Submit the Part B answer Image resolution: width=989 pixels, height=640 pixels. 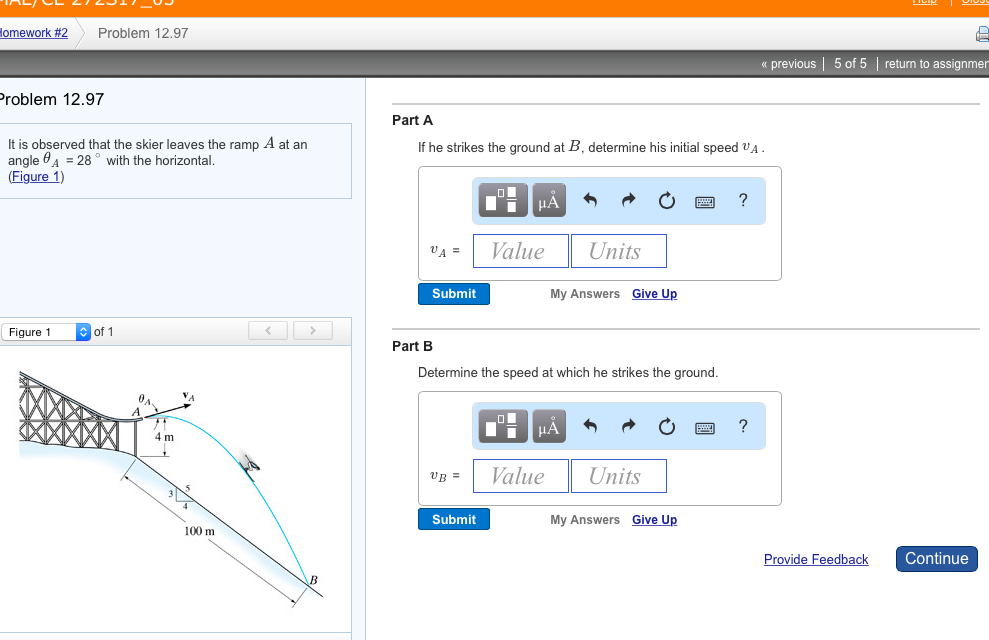454,520
